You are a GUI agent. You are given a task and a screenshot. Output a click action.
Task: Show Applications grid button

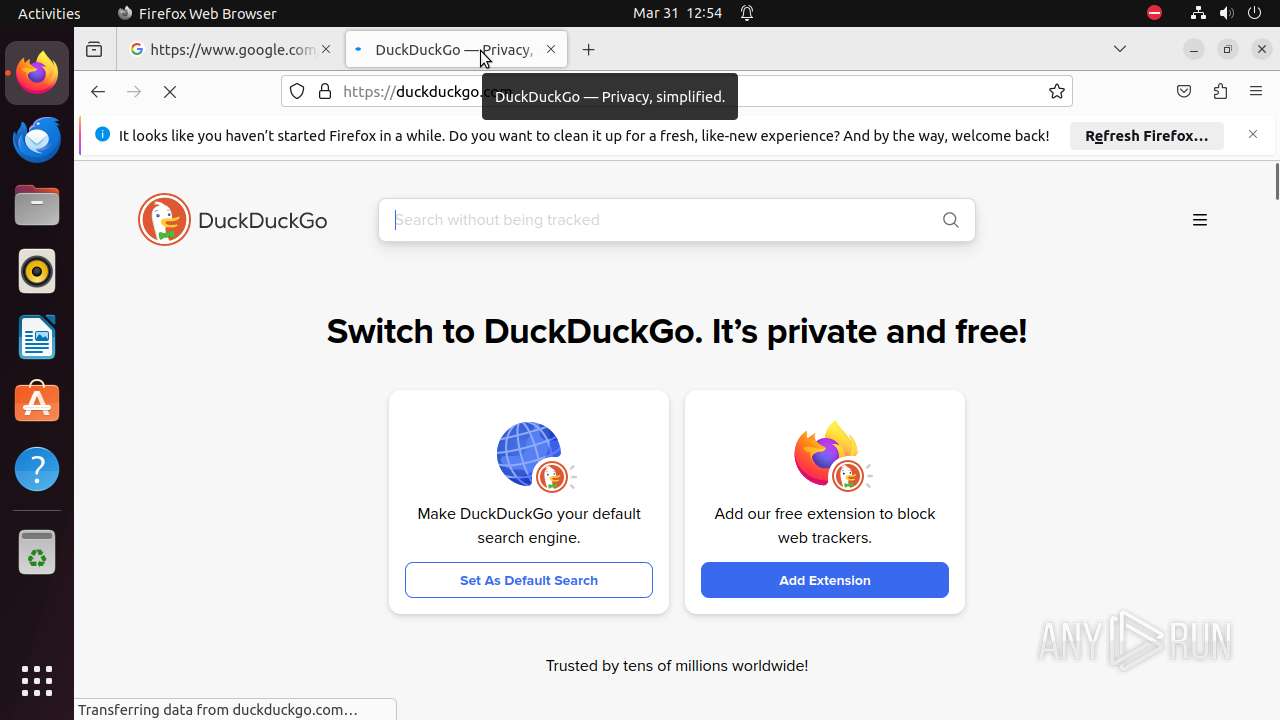tap(37, 681)
